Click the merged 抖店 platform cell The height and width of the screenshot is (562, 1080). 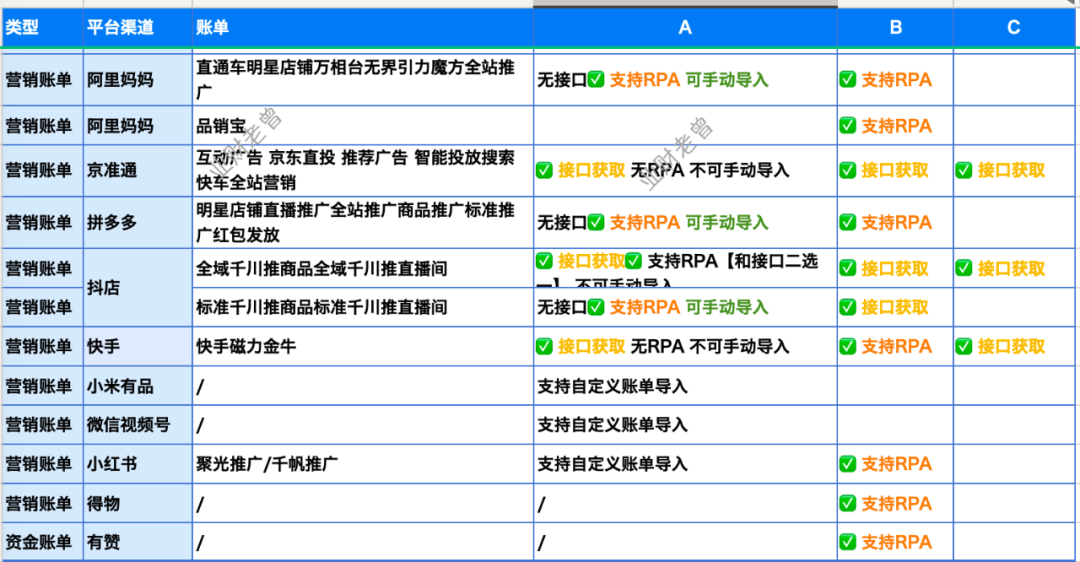click(138, 287)
